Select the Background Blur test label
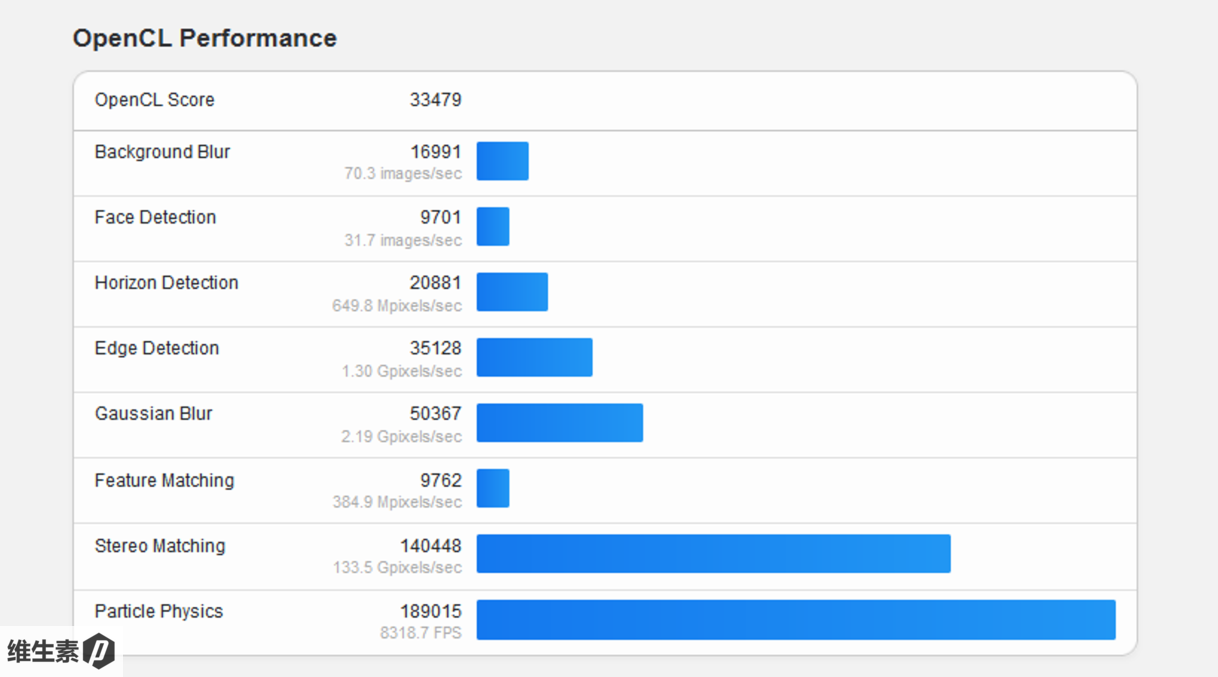The image size is (1218, 677). [162, 152]
